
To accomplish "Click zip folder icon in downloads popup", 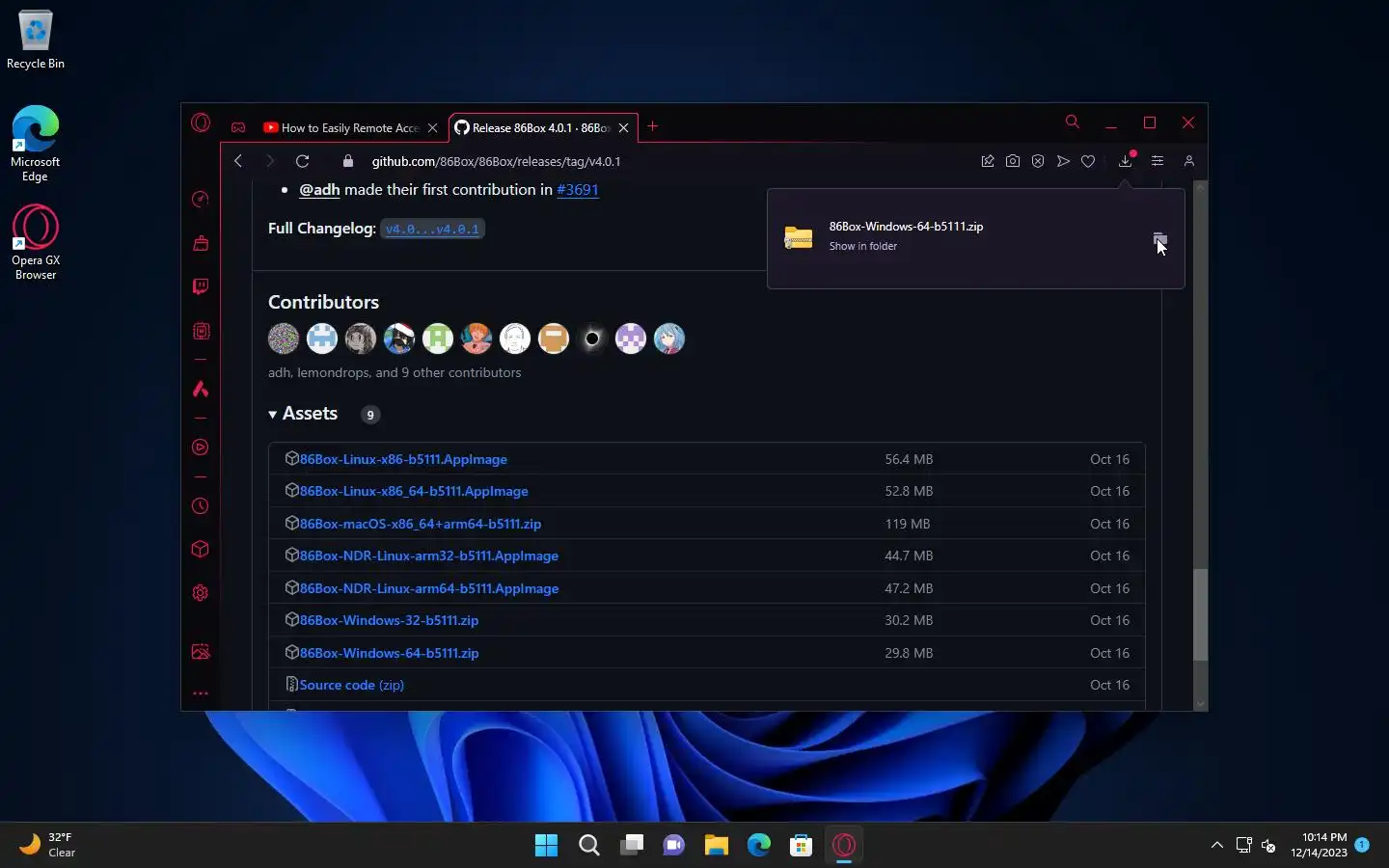I will (799, 237).
